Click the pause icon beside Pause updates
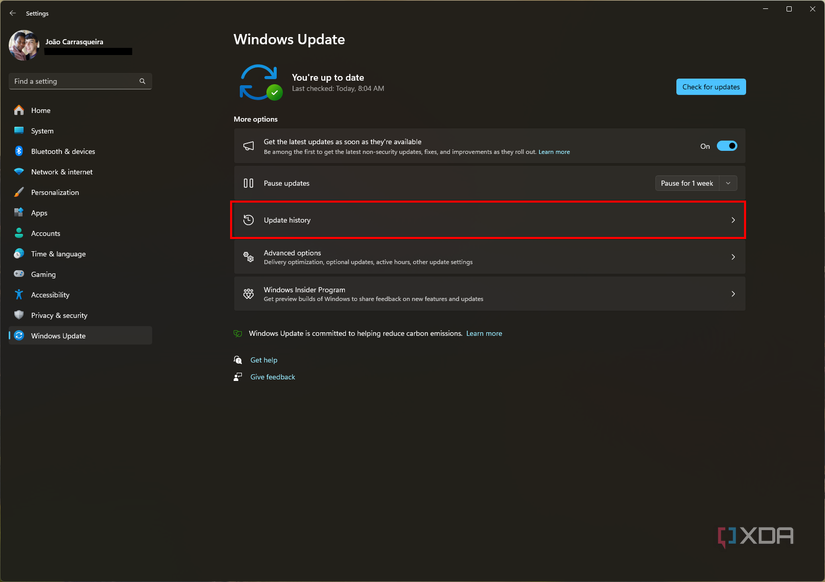825x582 pixels. click(248, 183)
